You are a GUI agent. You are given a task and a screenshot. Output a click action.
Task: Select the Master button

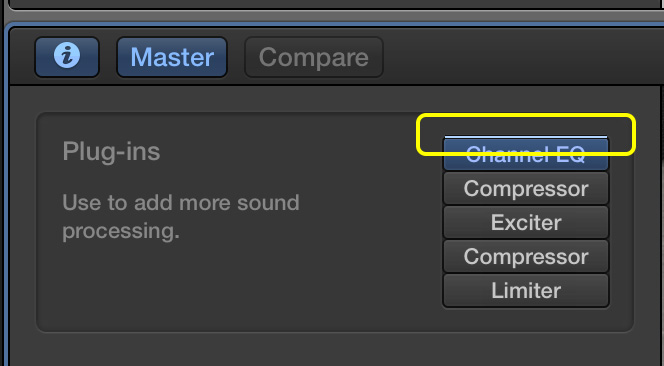(172, 57)
